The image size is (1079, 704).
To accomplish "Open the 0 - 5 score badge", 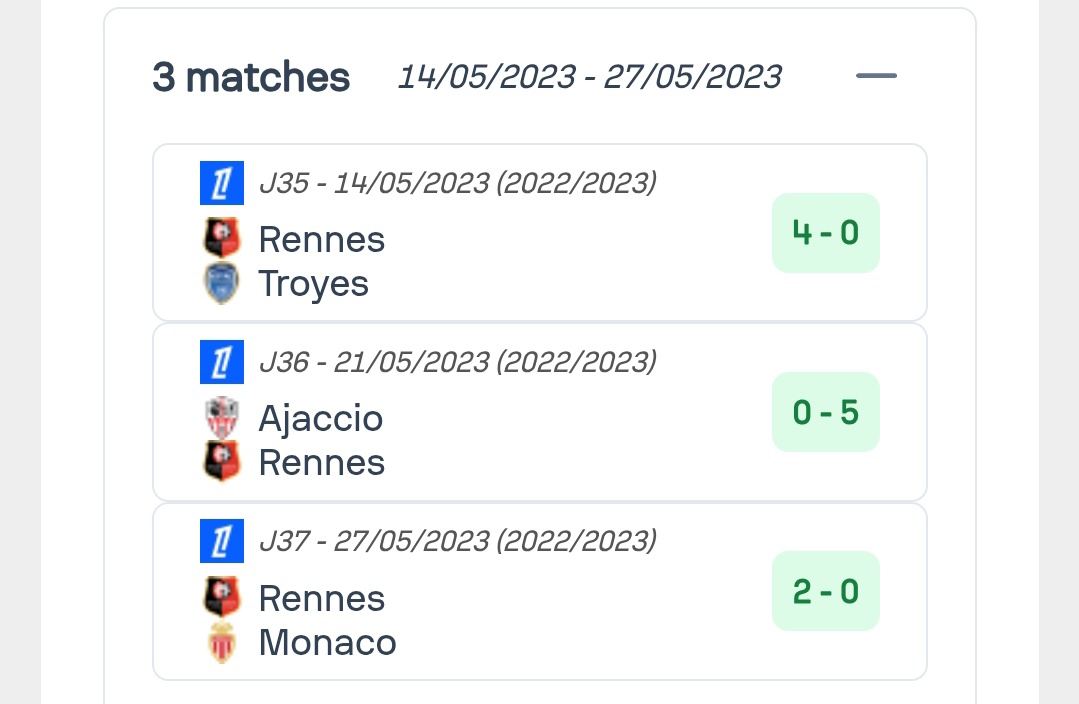I will click(825, 412).
